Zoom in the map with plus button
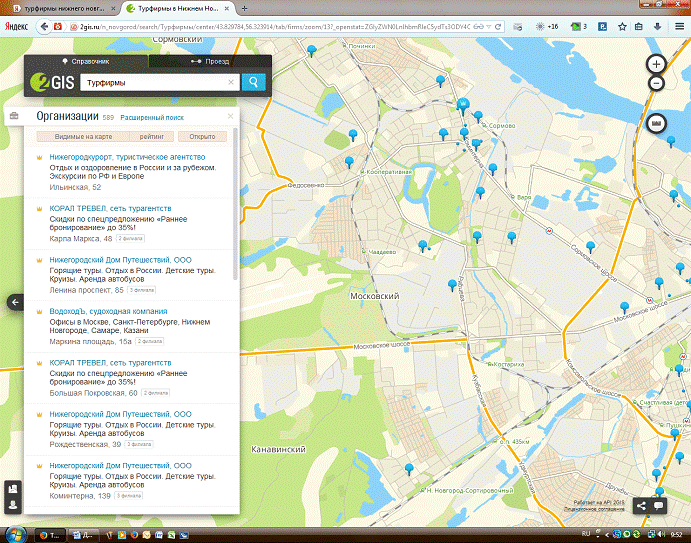 point(656,64)
